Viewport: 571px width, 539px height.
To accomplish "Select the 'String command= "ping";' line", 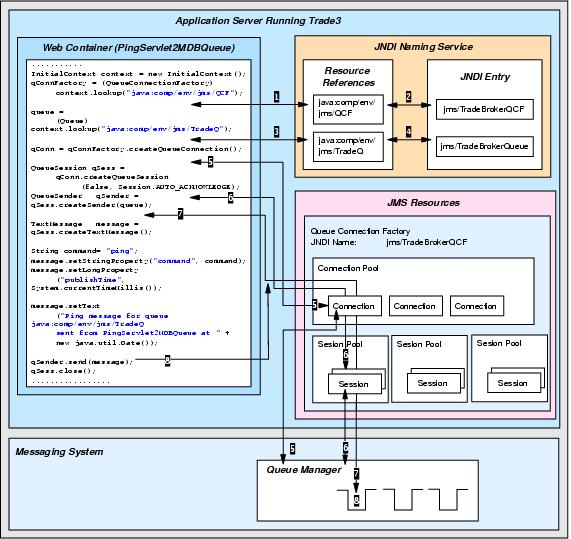I will pos(84,251).
